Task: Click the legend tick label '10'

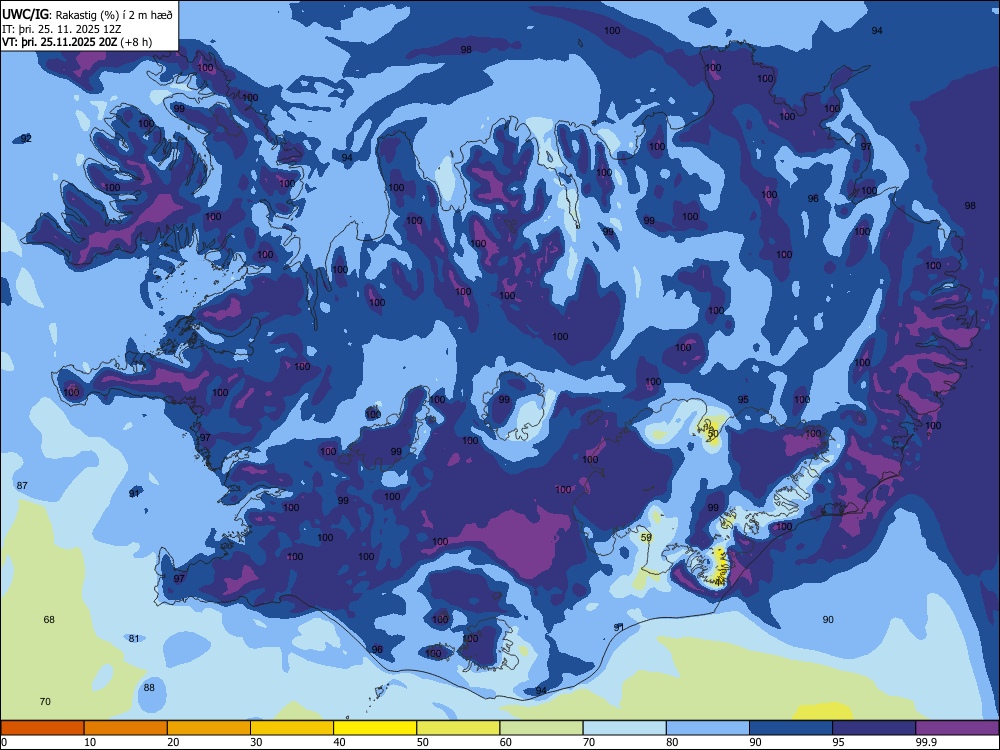Action: coord(90,742)
